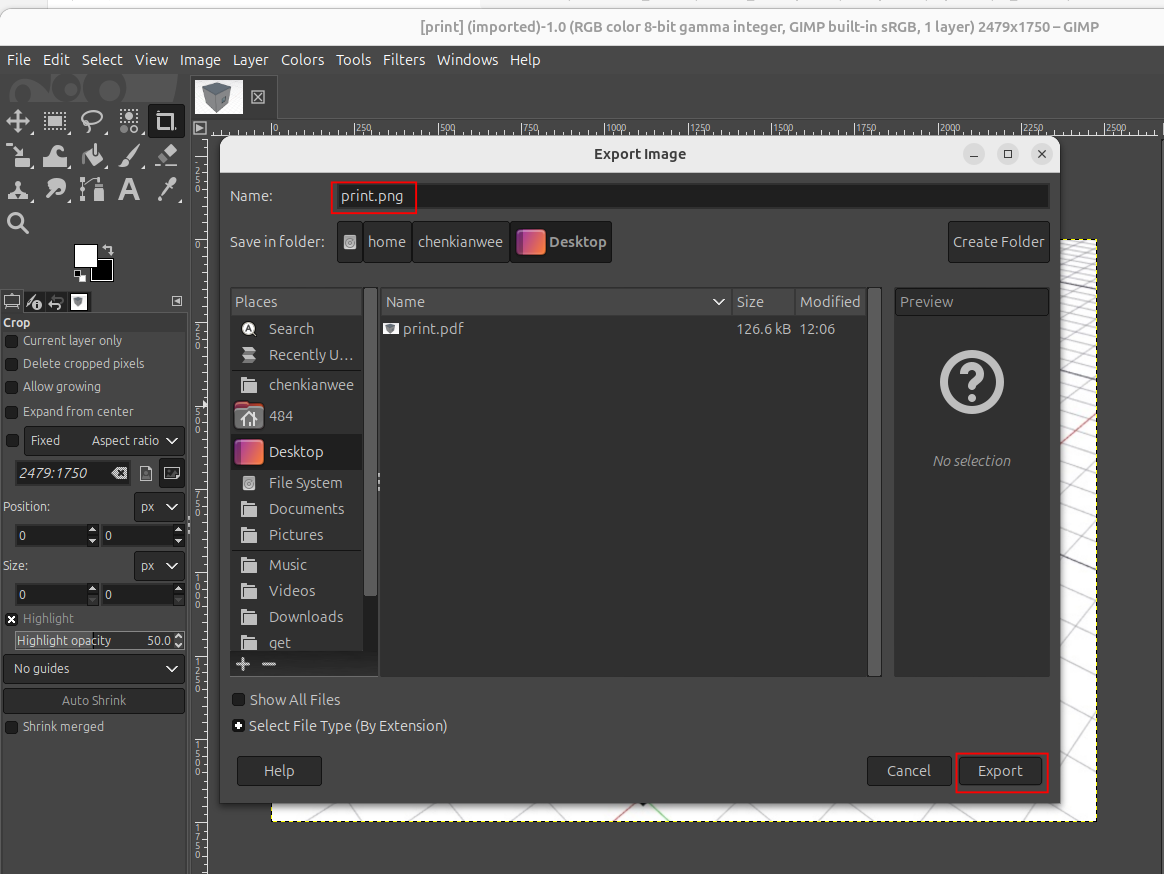
Task: Open the No guides dropdown
Action: [94, 669]
